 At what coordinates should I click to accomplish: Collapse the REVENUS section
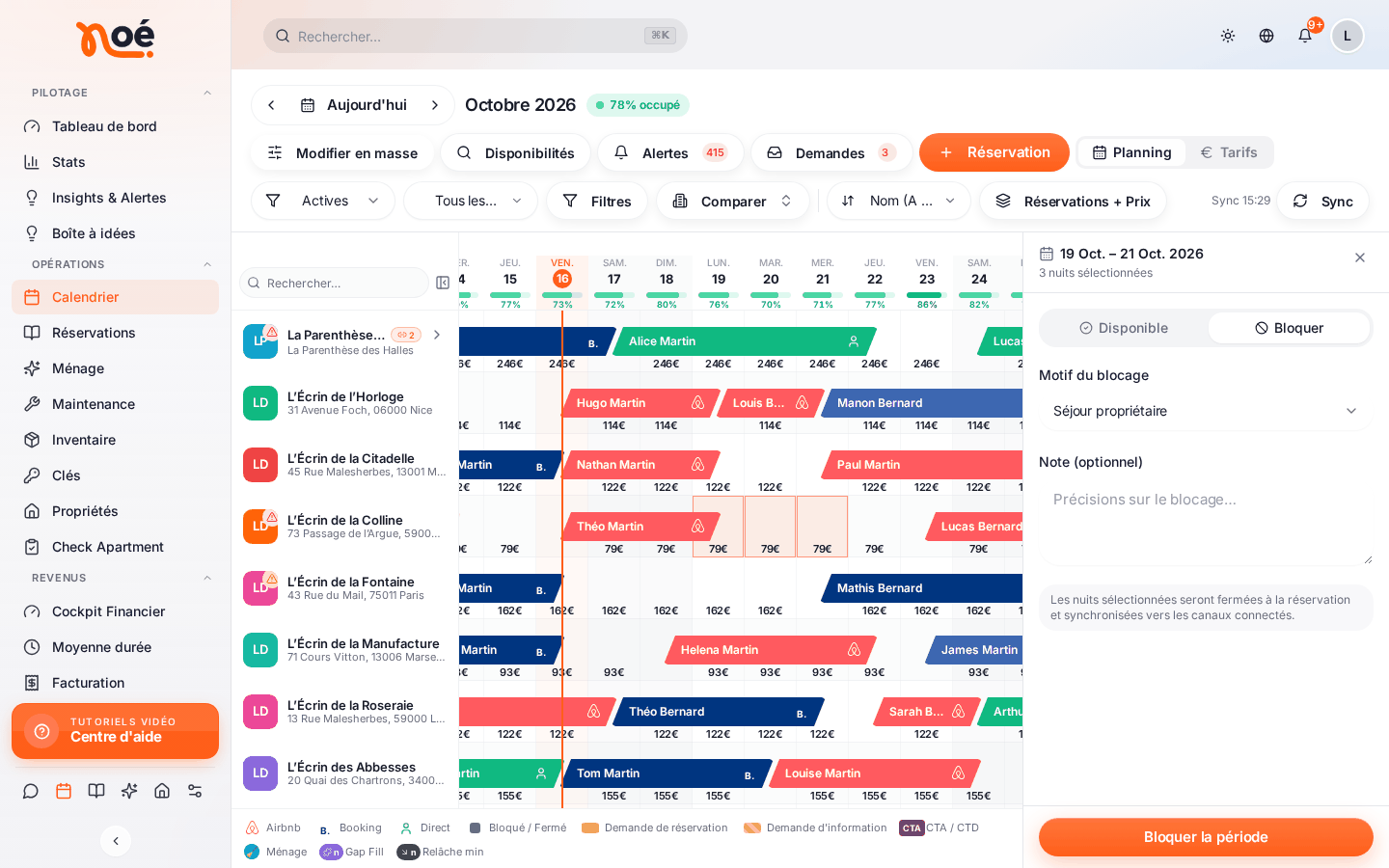[x=207, y=578]
